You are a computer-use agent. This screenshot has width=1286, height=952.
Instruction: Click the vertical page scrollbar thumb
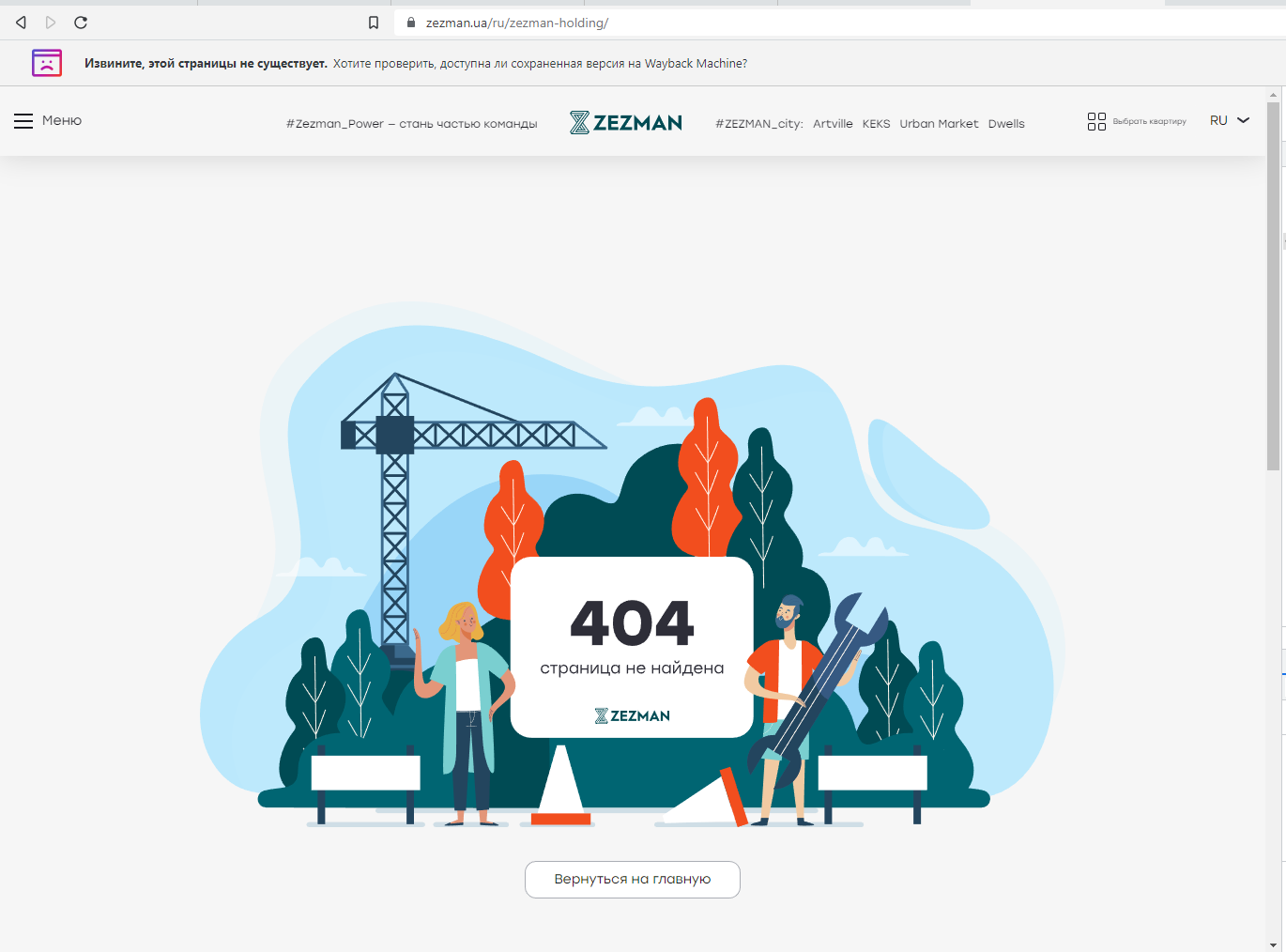[1274, 285]
